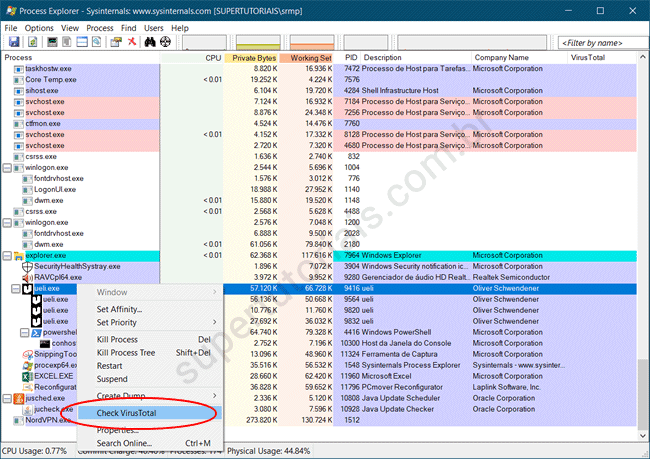Open the Options menu

click(x=39, y=28)
